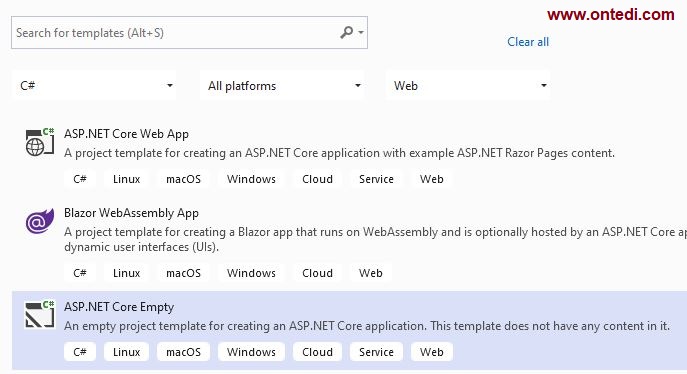The image size is (687, 374).
Task: Click Windows tag under ASP.NET Core Web App
Action: pyautogui.click(x=251, y=179)
